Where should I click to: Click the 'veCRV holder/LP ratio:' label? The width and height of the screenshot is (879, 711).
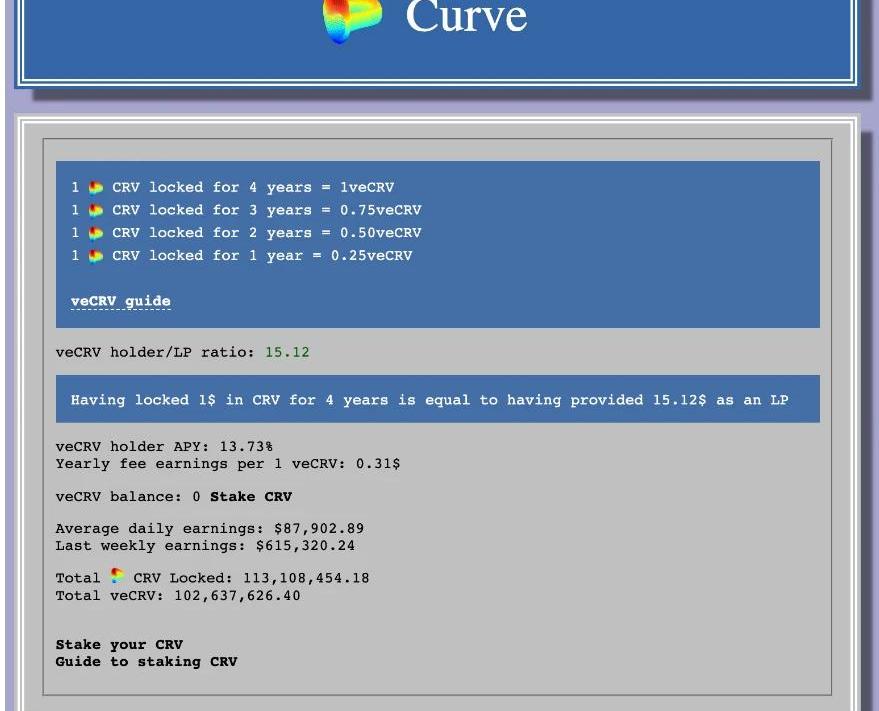click(155, 352)
